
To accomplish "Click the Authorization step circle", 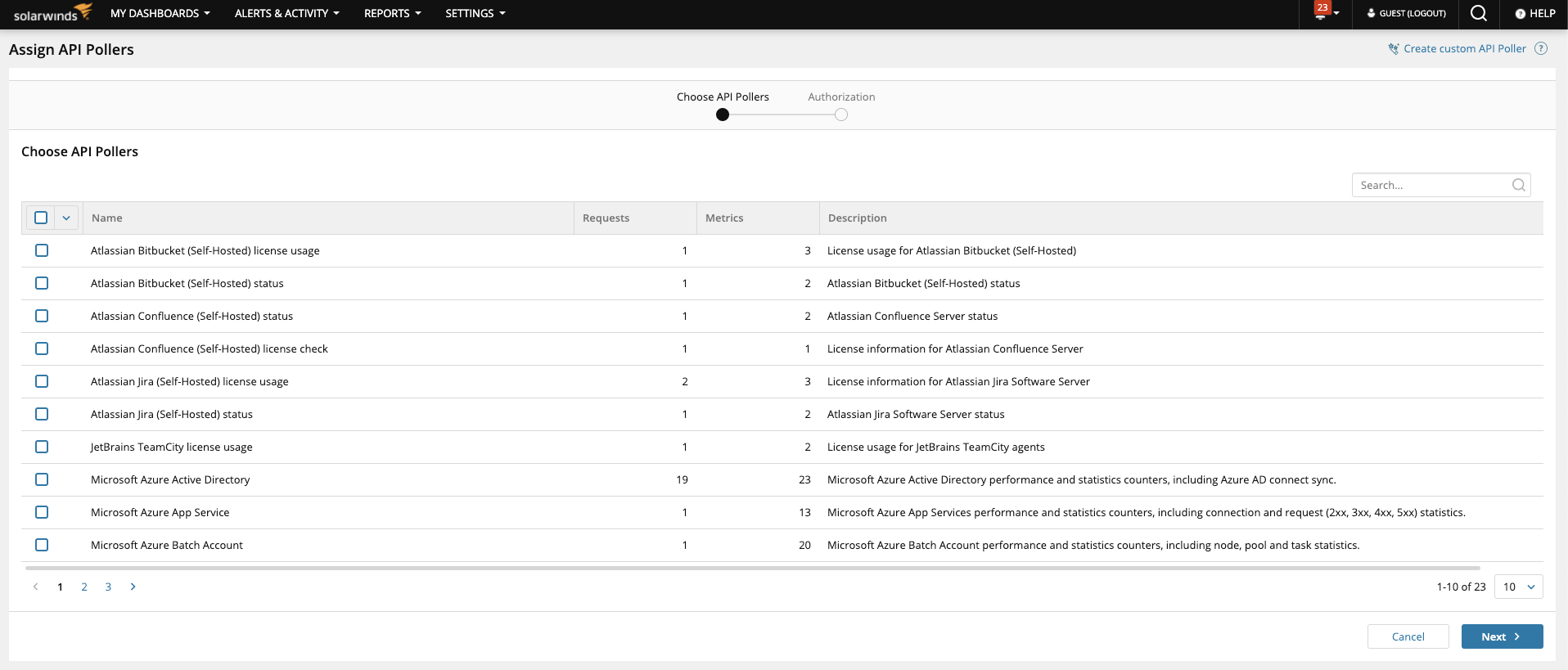I will (841, 115).
